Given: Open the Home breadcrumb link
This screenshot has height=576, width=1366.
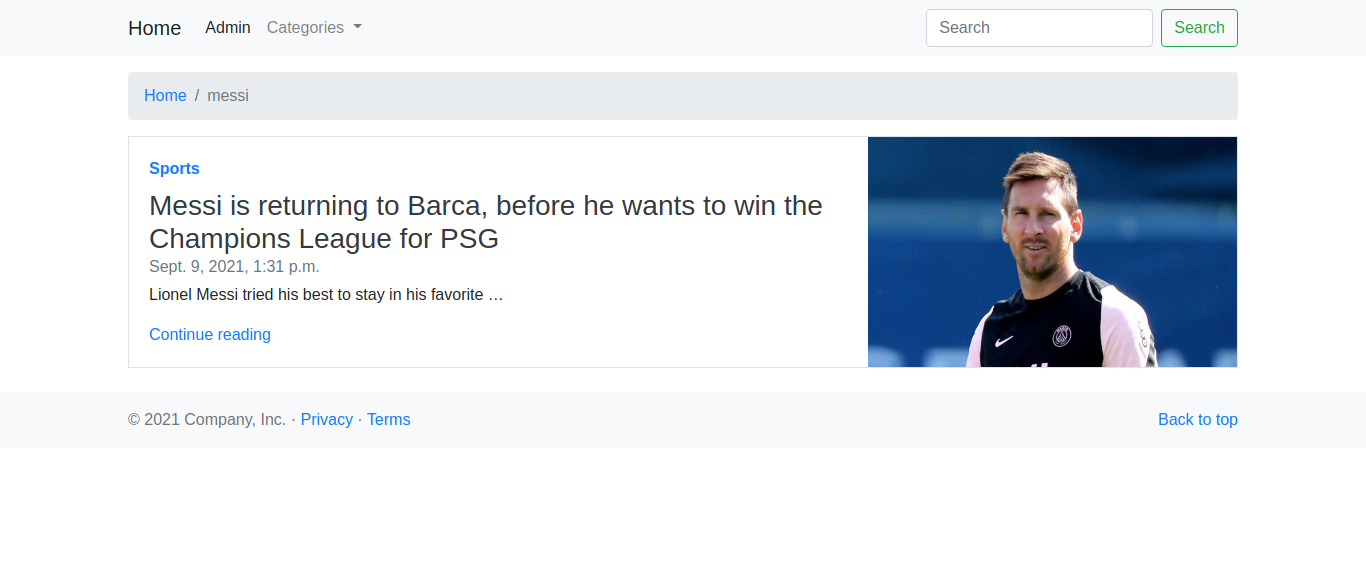Looking at the screenshot, I should pos(165,96).
